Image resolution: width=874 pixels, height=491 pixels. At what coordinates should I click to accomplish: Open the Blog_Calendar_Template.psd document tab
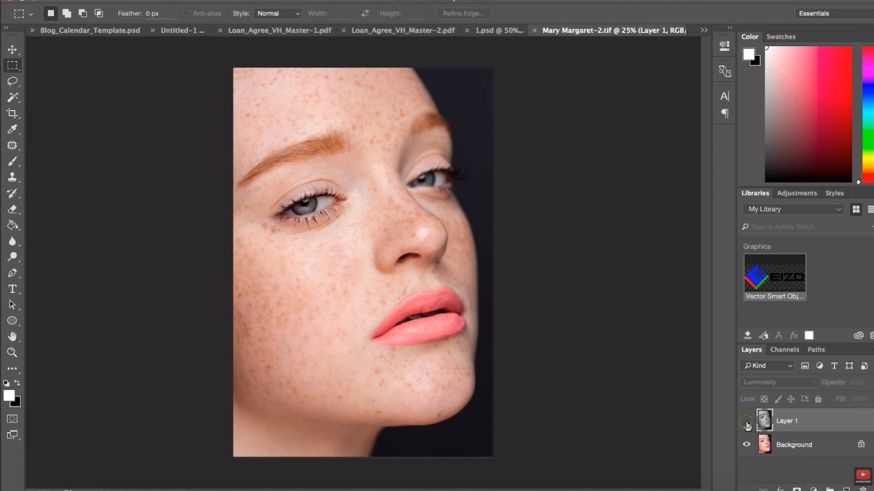pyautogui.click(x=91, y=31)
